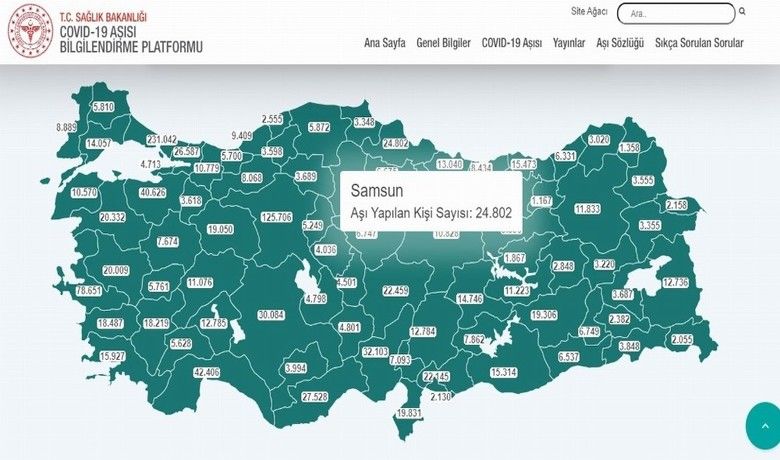Viewport: 780px width, 460px height.
Task: Select province labeled 18.219
Action: (156, 323)
